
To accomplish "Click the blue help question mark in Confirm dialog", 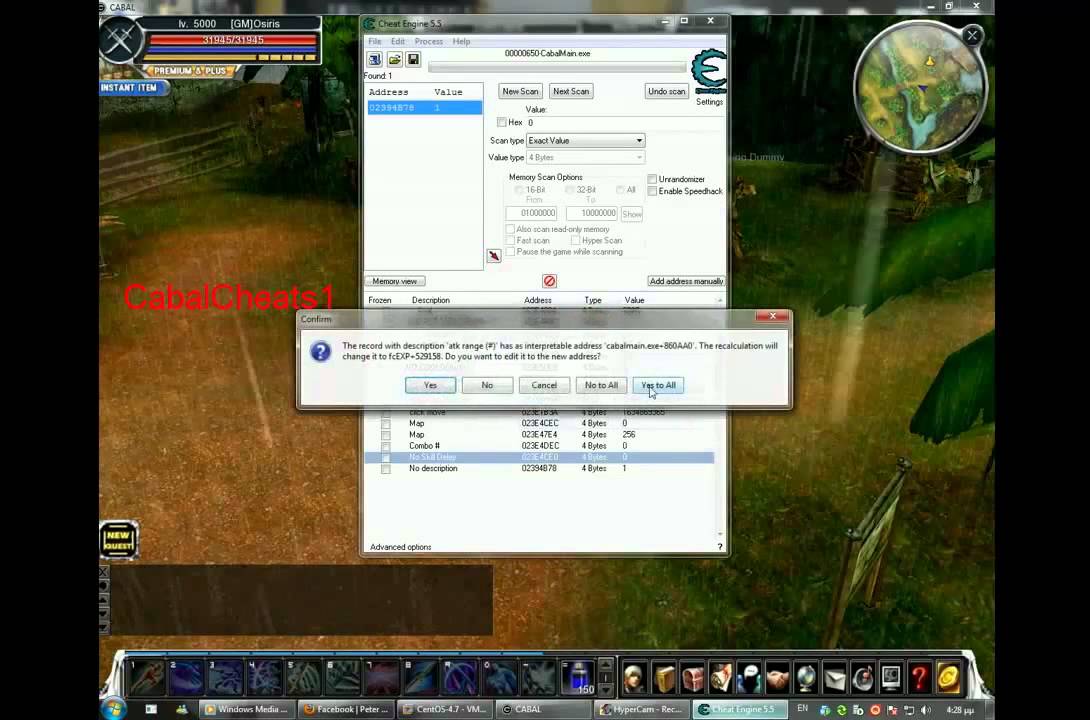I will (320, 352).
